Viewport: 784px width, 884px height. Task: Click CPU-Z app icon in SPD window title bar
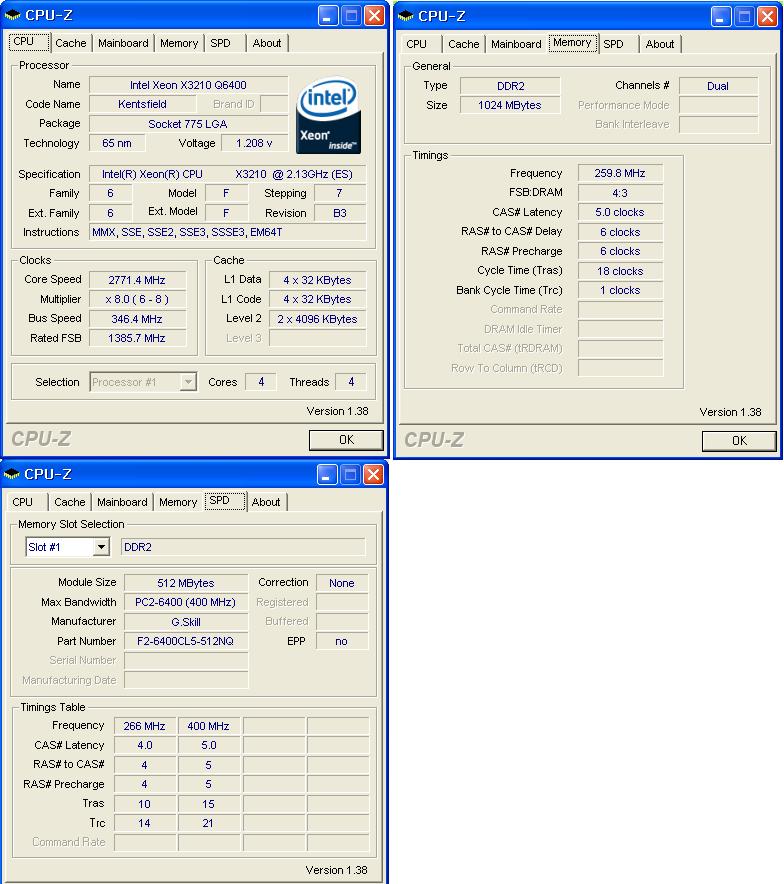11,474
